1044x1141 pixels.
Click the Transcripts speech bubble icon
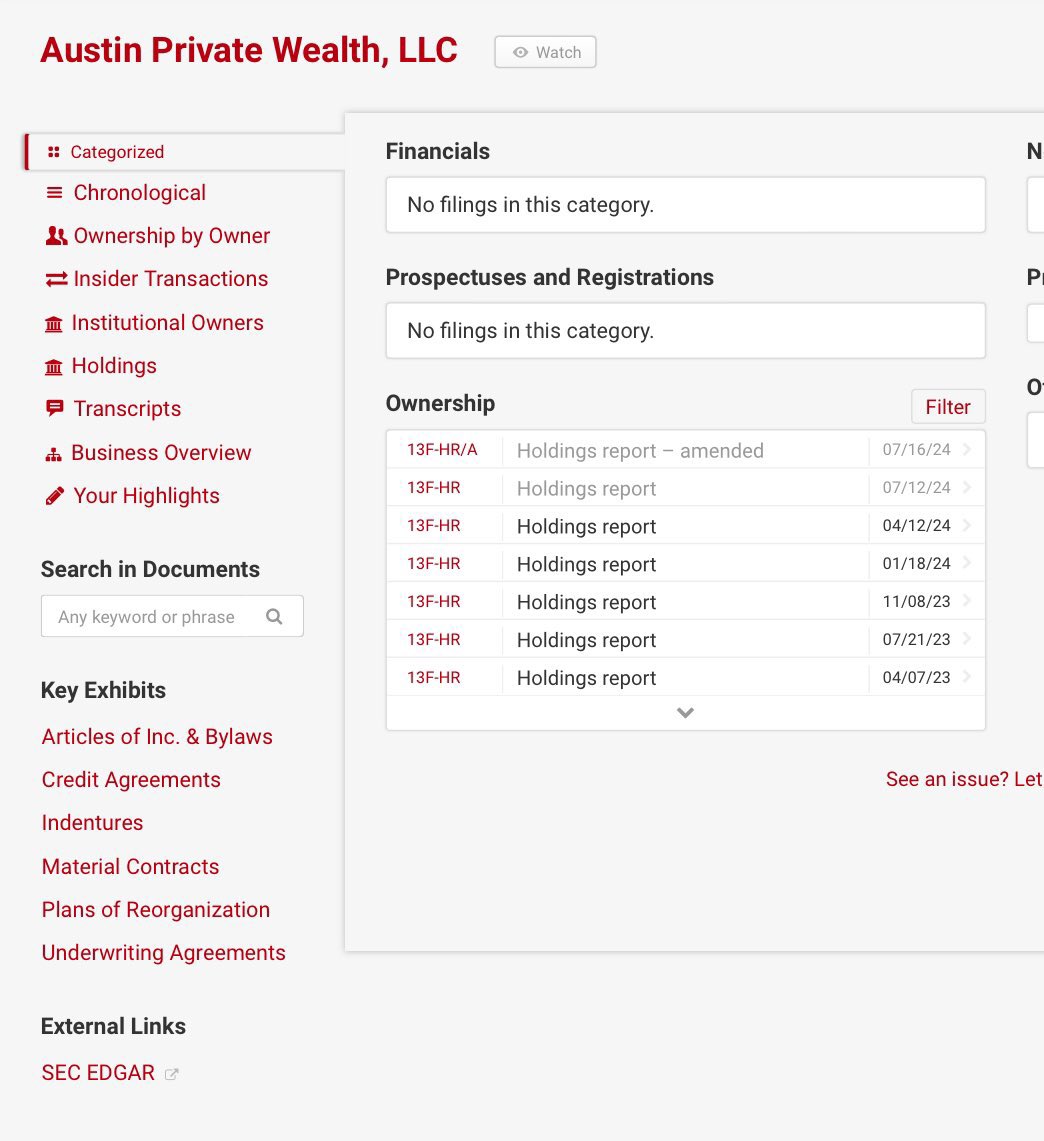pyautogui.click(x=55, y=408)
